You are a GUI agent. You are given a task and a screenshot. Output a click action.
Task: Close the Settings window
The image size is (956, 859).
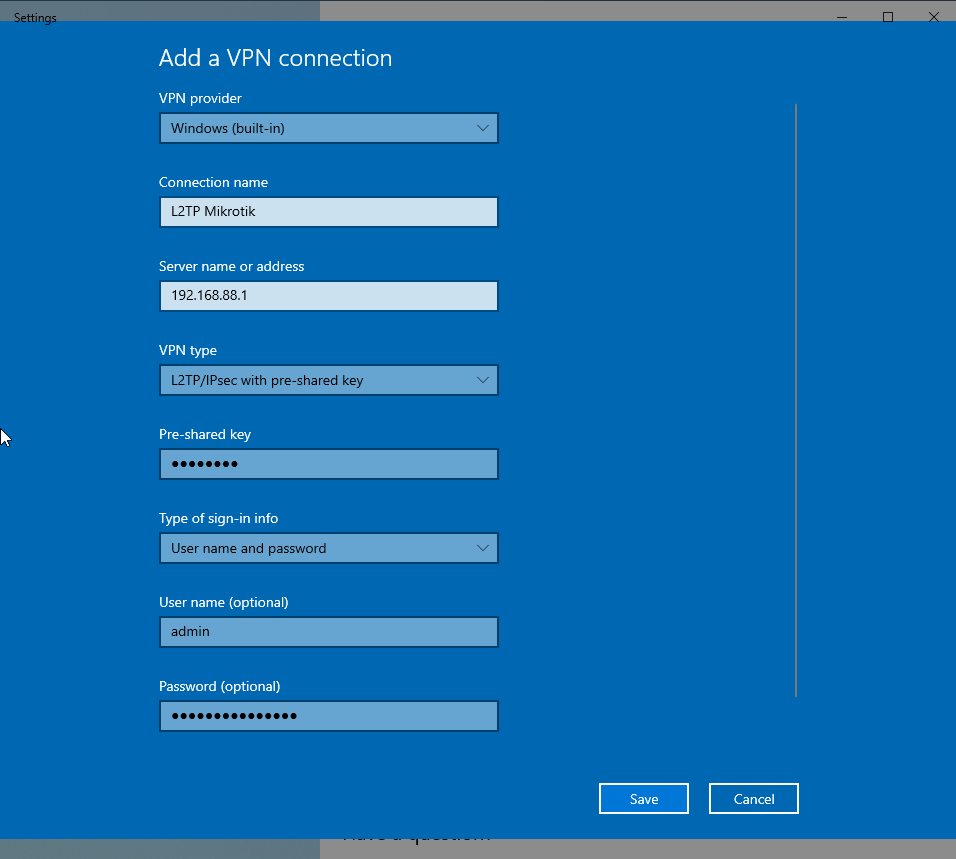[934, 17]
